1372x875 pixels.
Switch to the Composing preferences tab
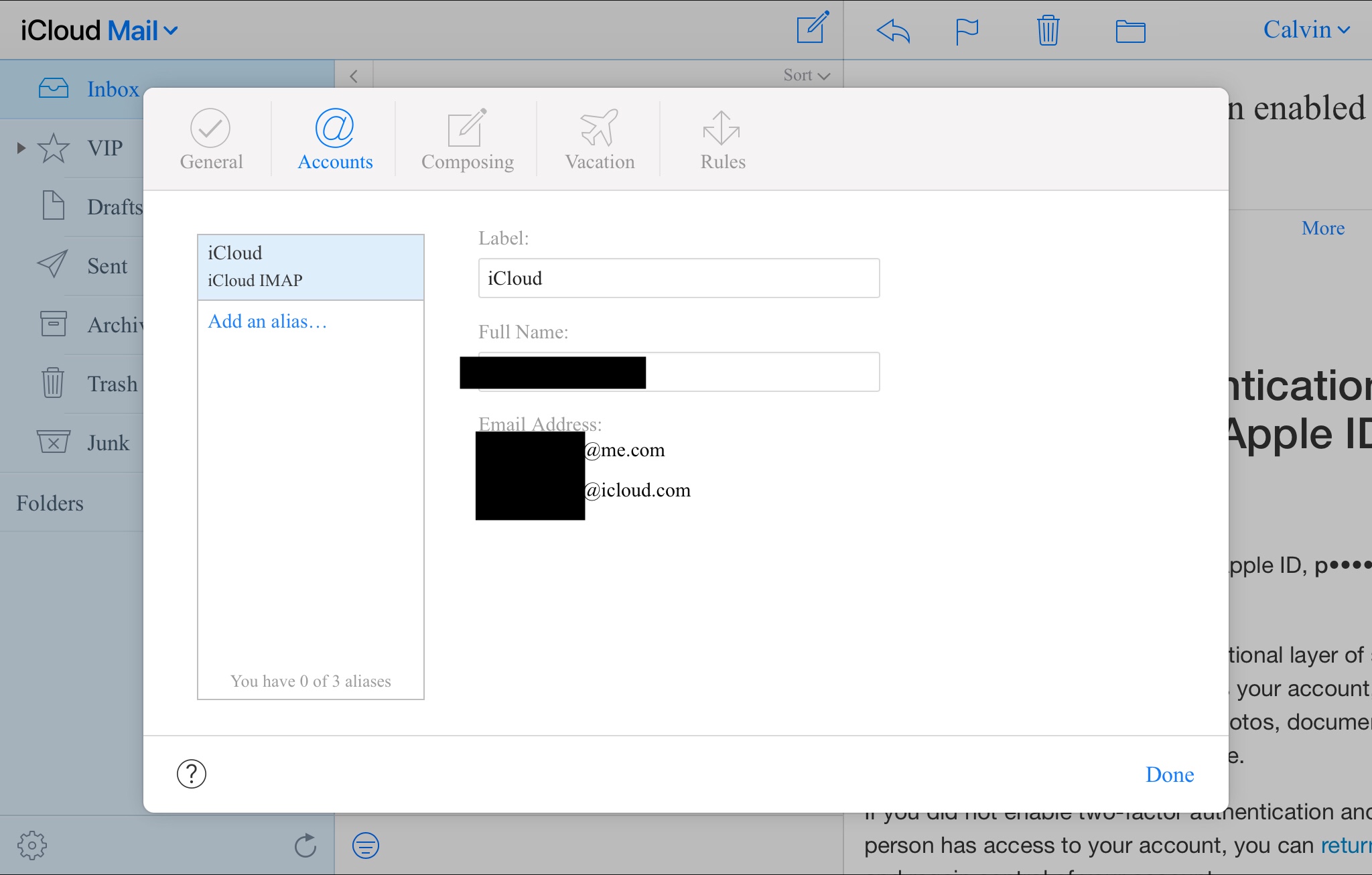467,140
